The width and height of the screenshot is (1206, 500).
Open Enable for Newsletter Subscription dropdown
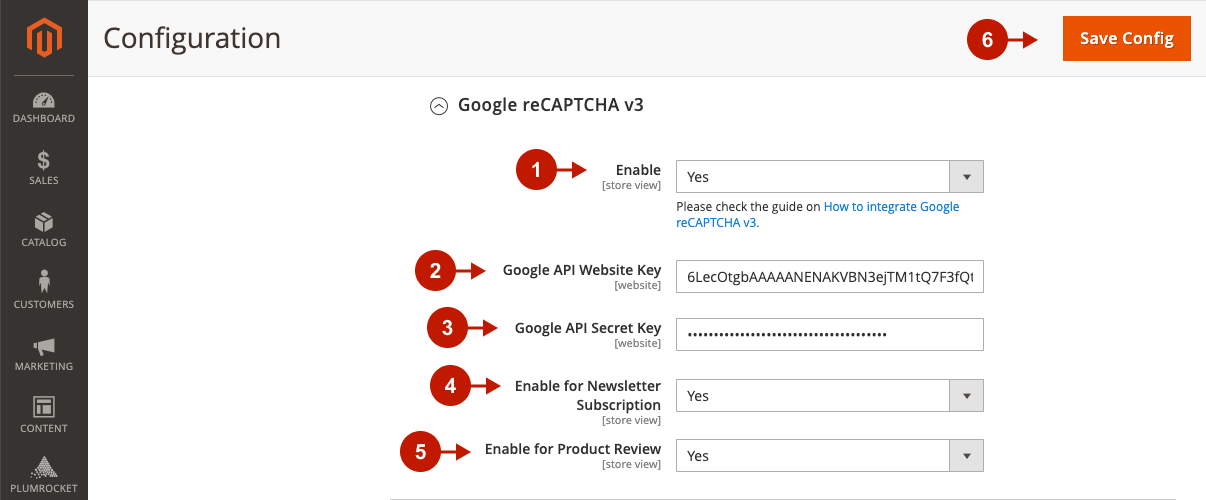tap(830, 396)
